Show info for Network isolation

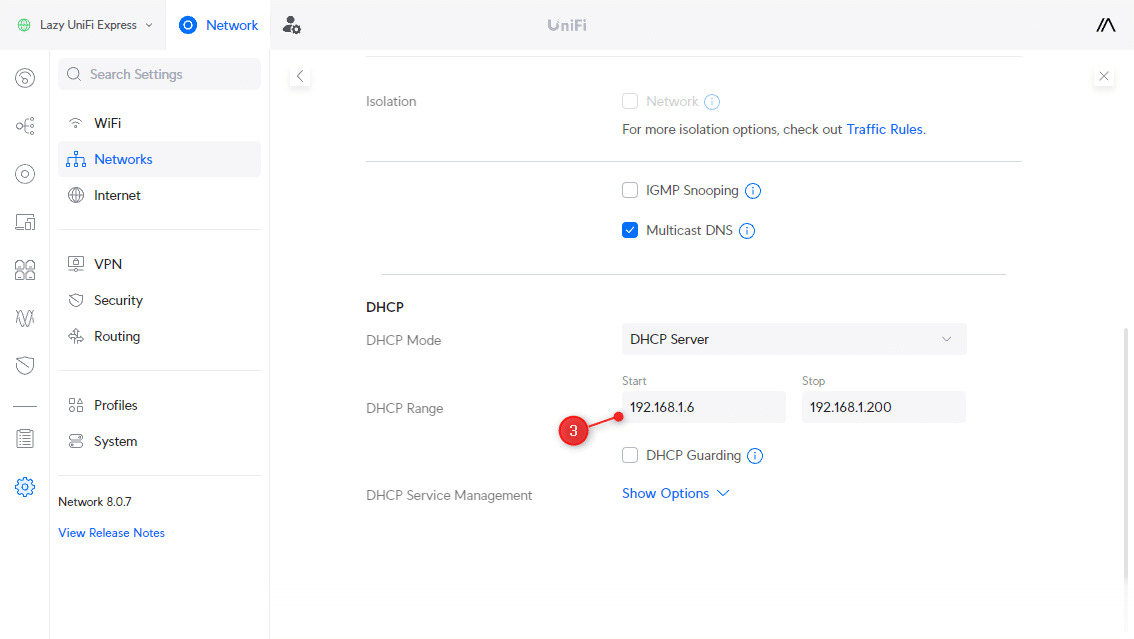[x=712, y=102]
